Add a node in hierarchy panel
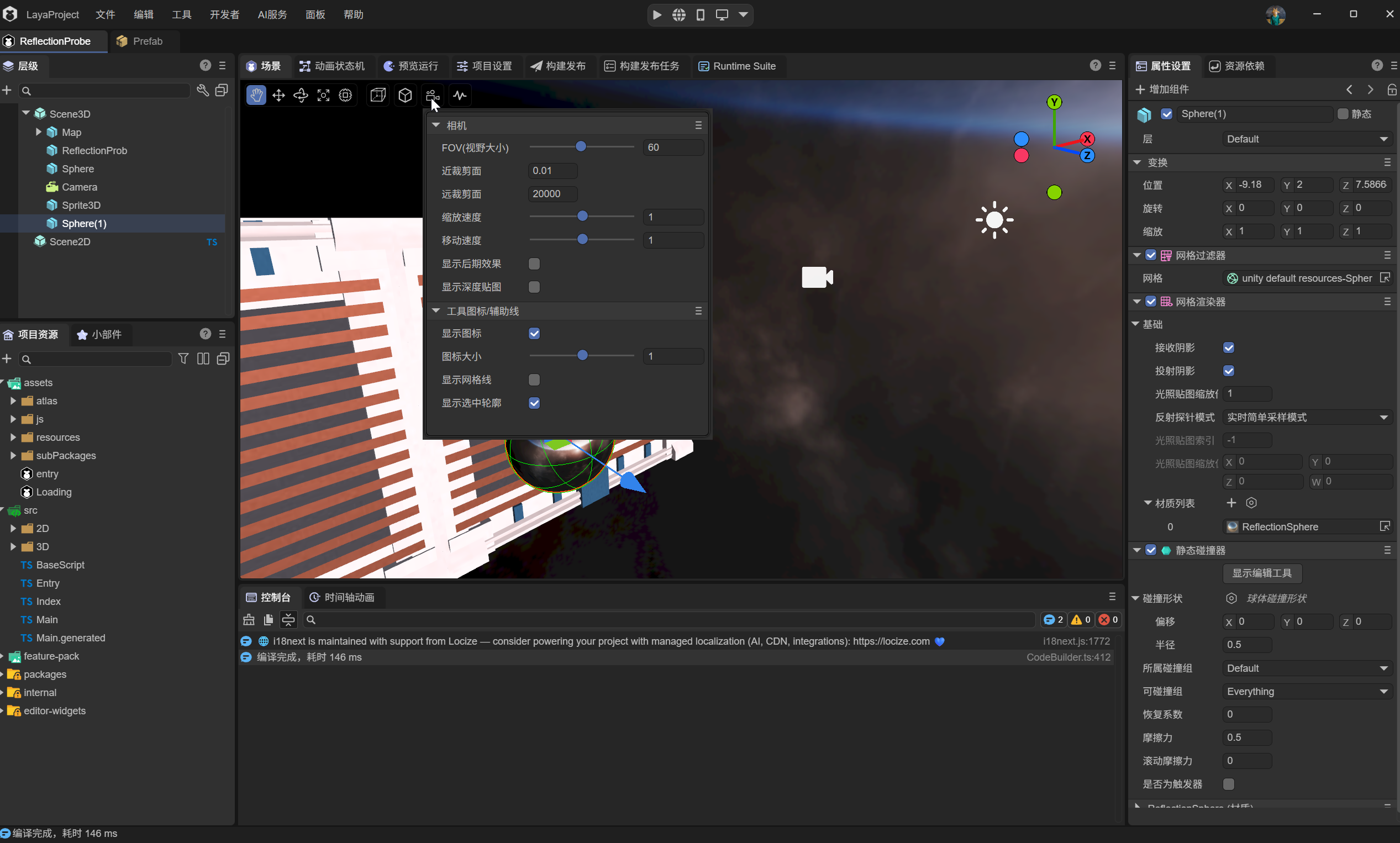The height and width of the screenshot is (843, 1400). (7, 91)
